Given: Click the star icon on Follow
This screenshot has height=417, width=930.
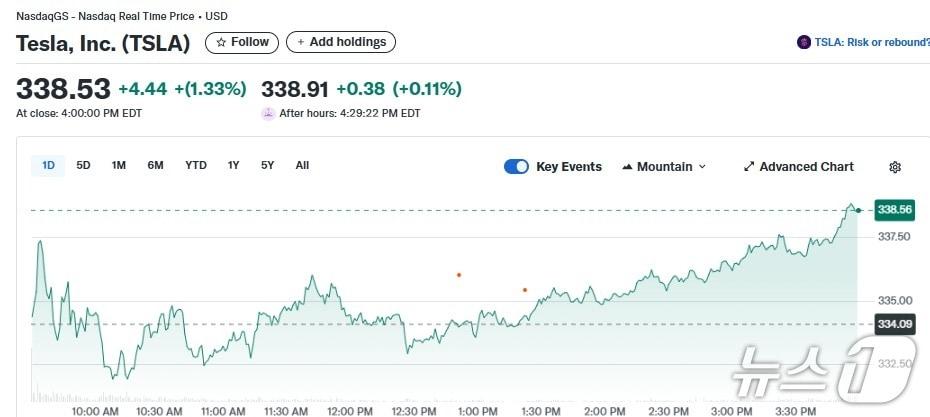Looking at the screenshot, I should (x=221, y=42).
